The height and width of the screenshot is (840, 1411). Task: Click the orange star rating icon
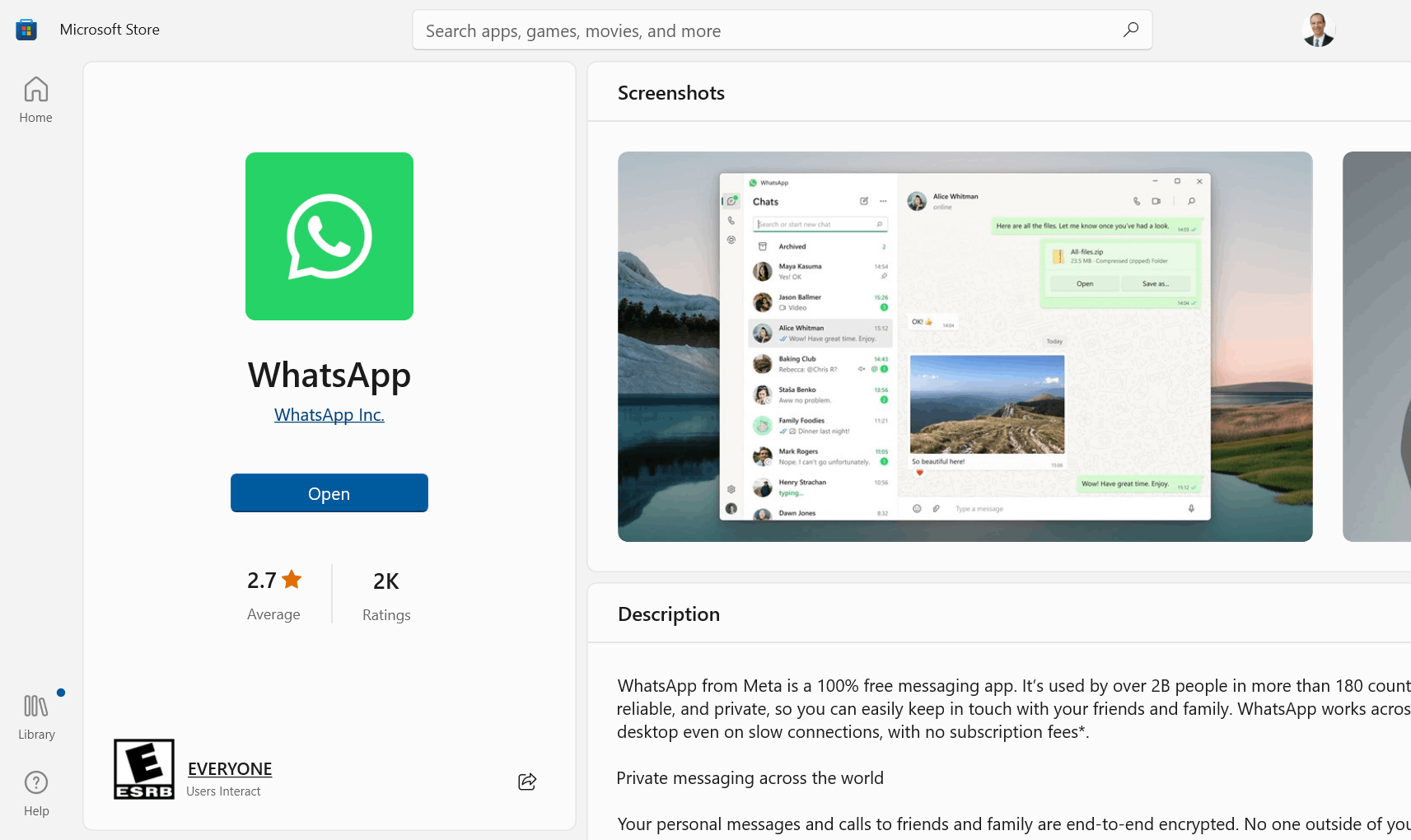tap(292, 580)
